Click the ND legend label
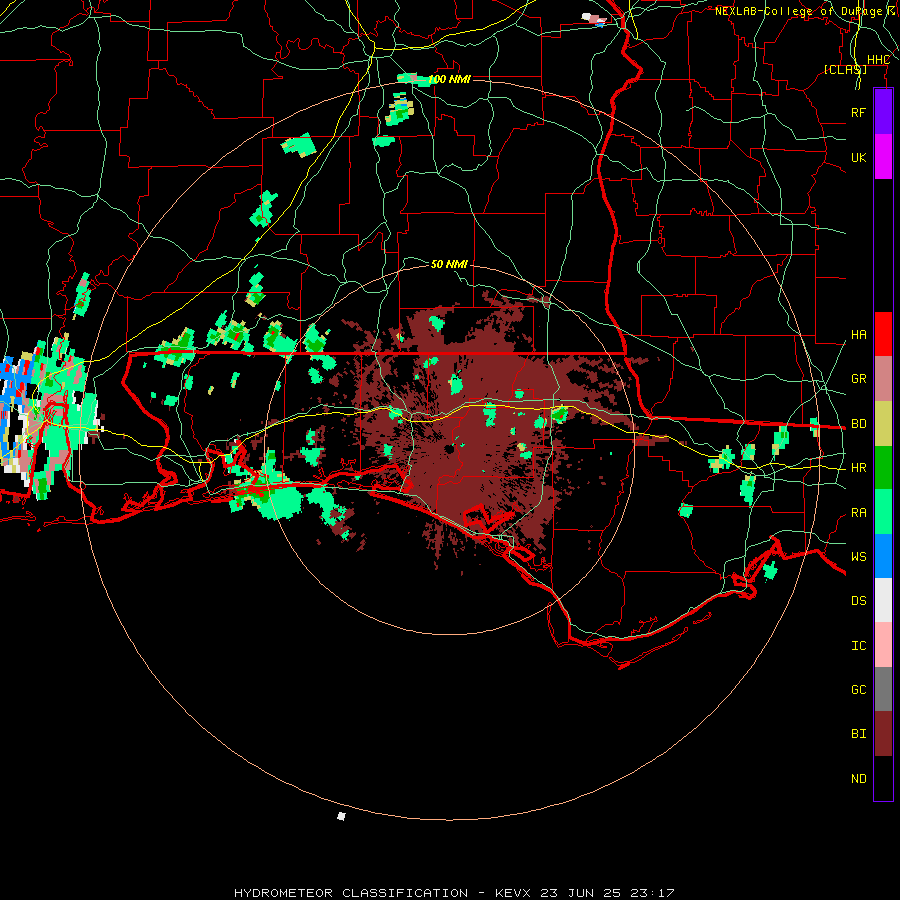900x900 pixels. (859, 779)
